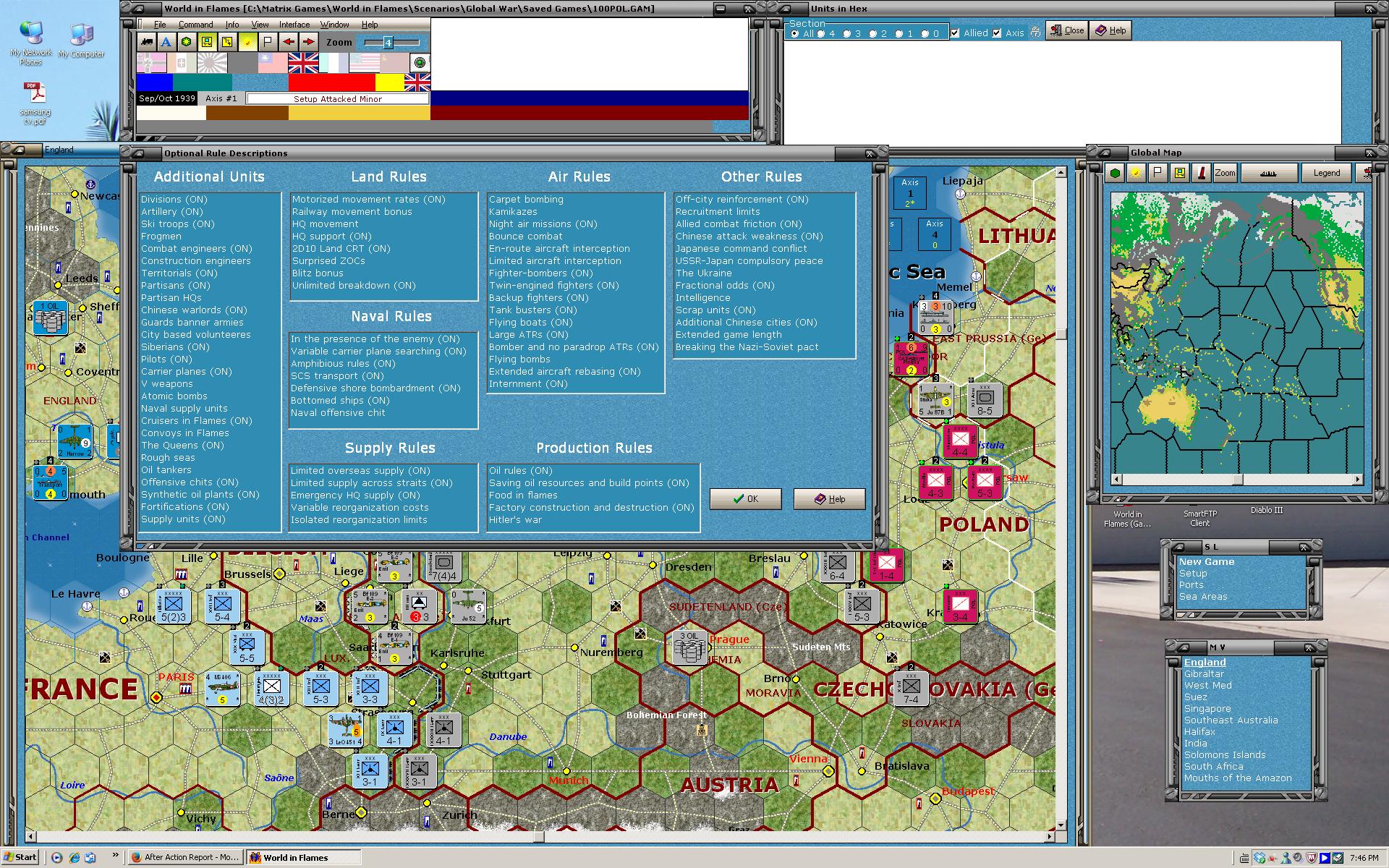Click yellow counter icon in Global Map
The width and height of the screenshot is (1389, 868).
coord(1180,173)
